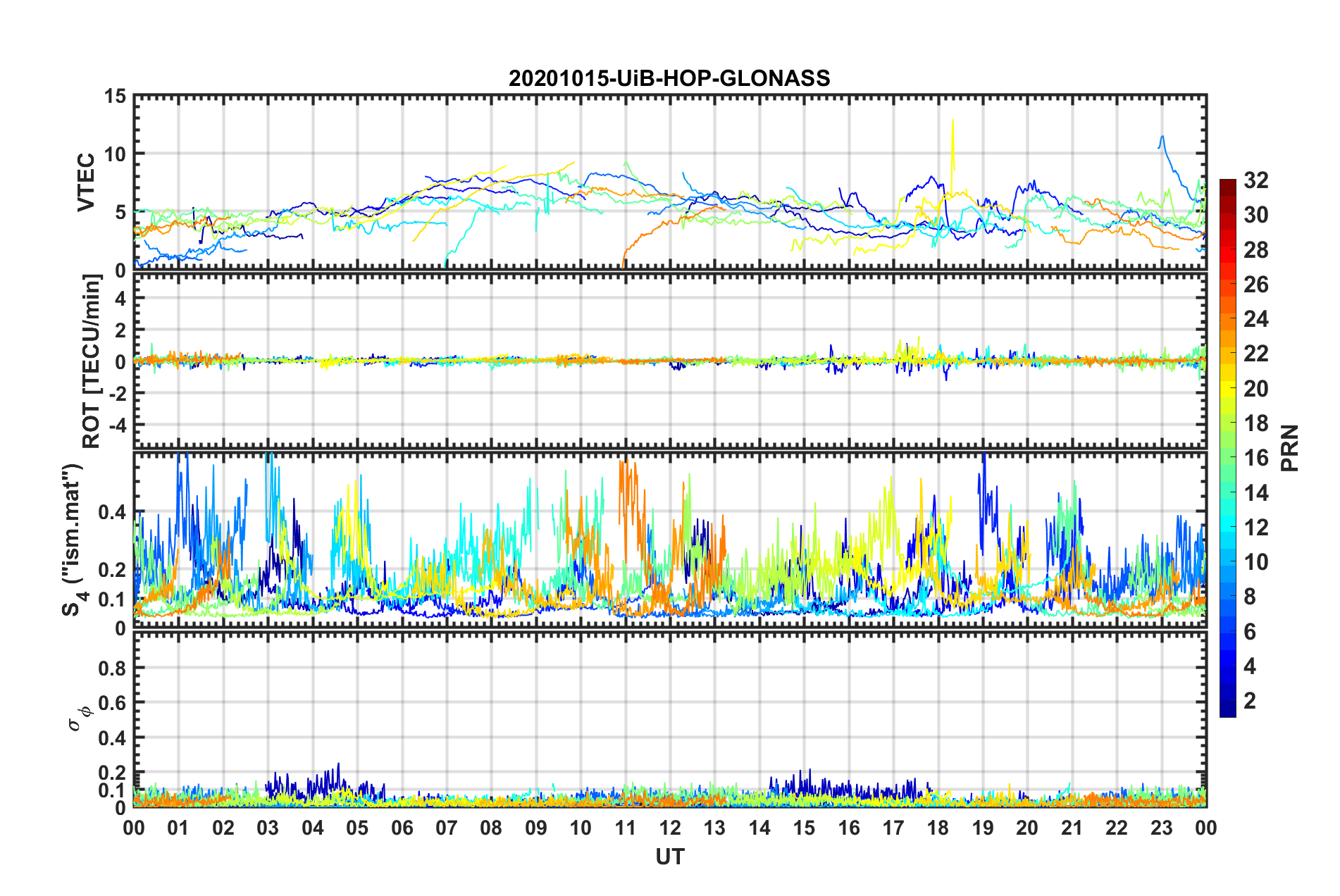Click ROT y-axis tick -4
Screen dimensions: 1340x896
pos(118,425)
